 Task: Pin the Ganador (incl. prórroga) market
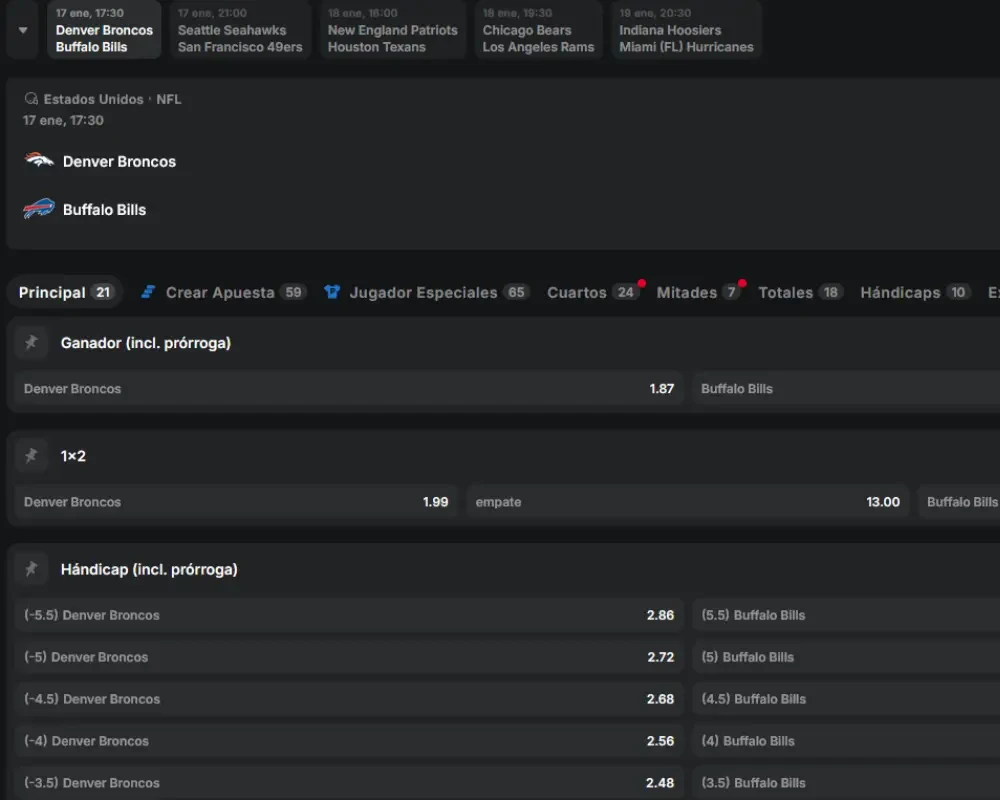[31, 341]
